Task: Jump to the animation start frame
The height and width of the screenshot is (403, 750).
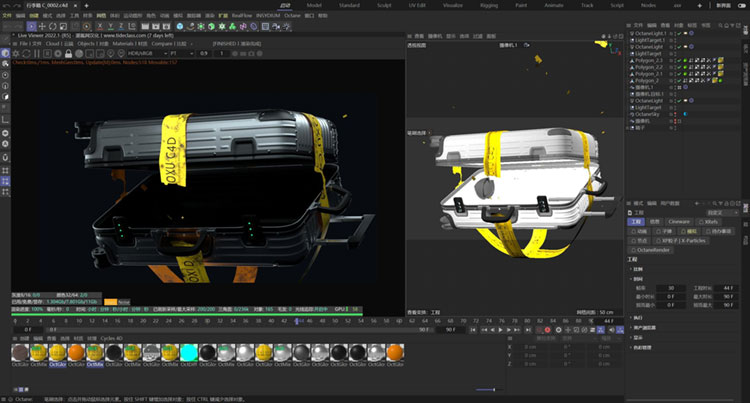Action: pyautogui.click(x=472, y=329)
